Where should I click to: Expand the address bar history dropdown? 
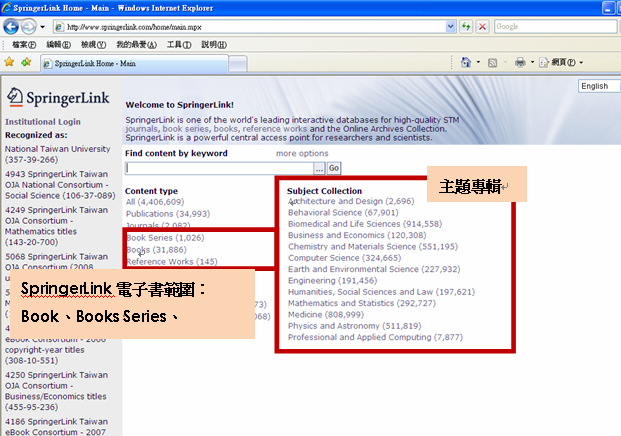pyautogui.click(x=450, y=27)
